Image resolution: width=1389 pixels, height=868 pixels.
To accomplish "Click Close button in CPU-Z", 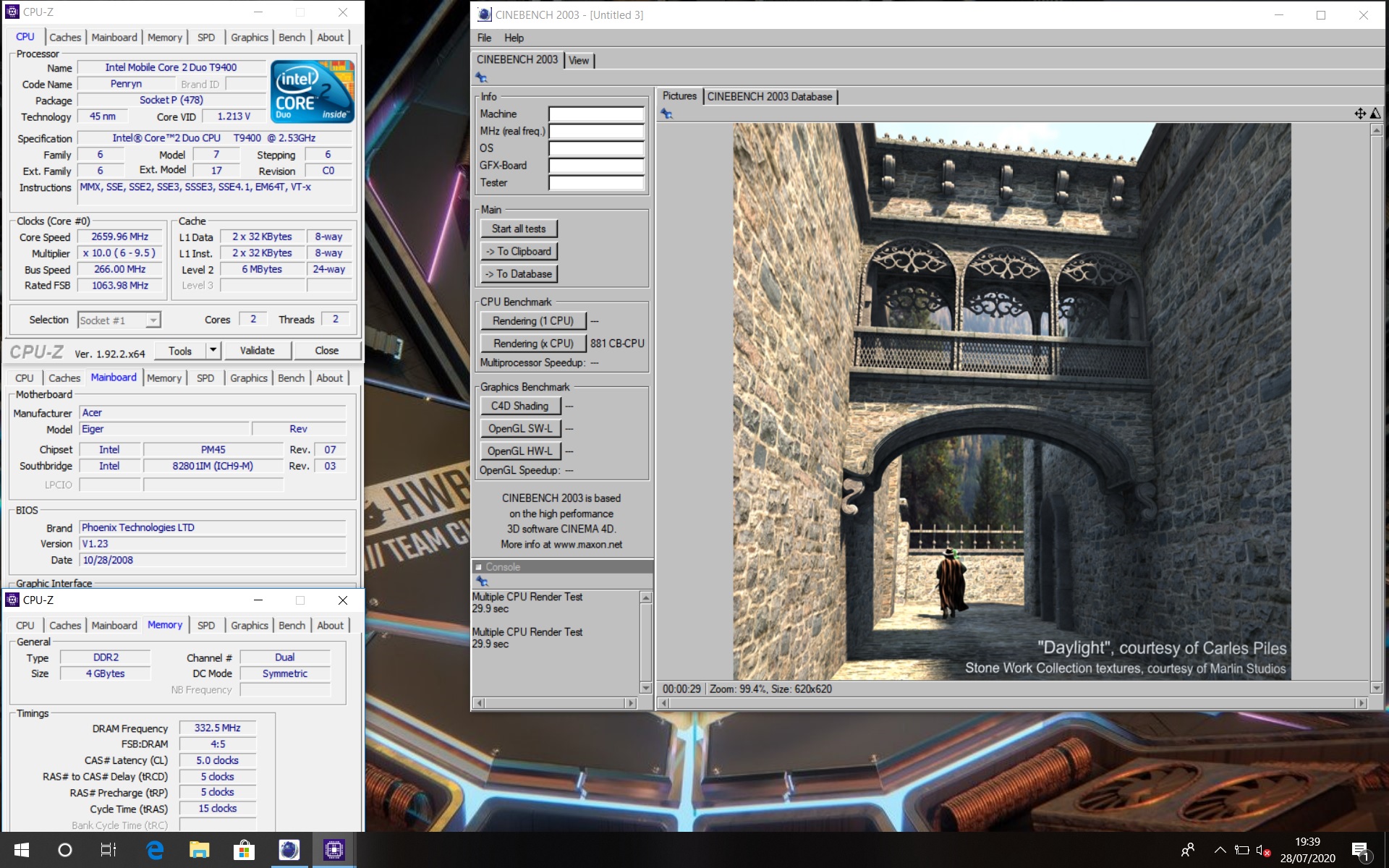I will pos(327,351).
